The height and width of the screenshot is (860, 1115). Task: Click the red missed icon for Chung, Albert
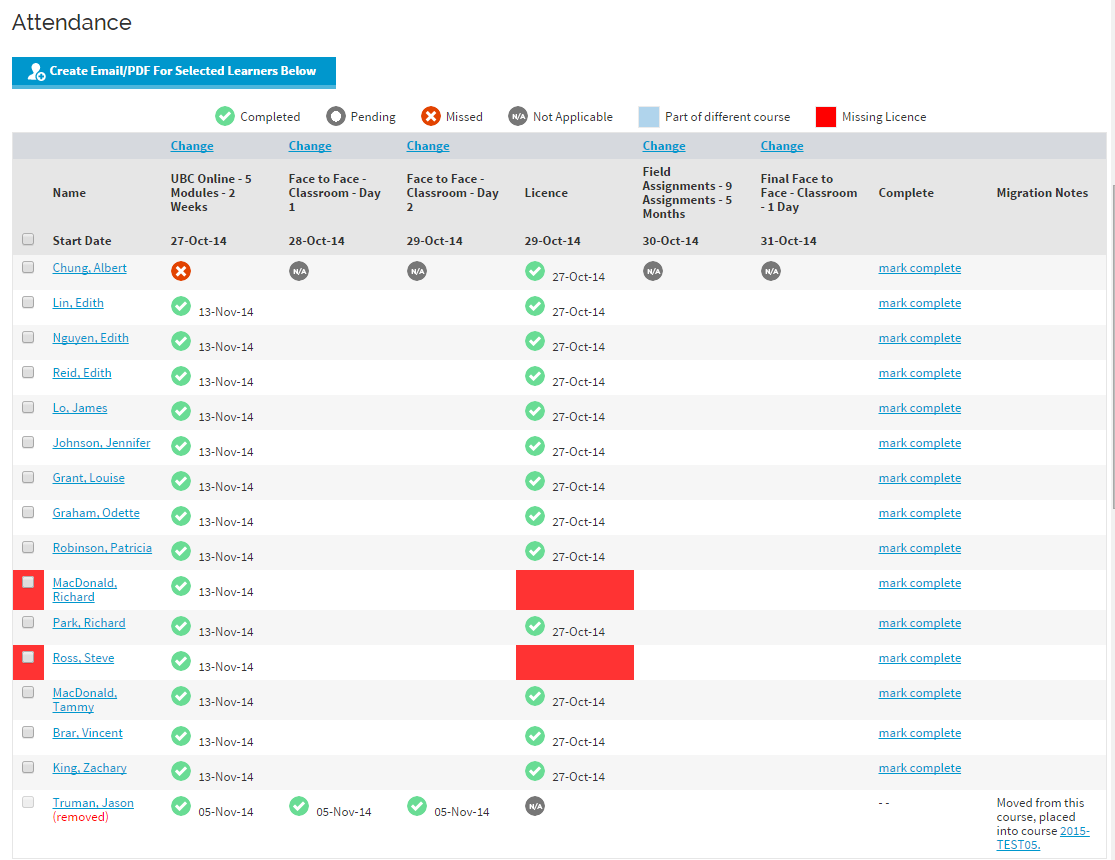pos(181,271)
